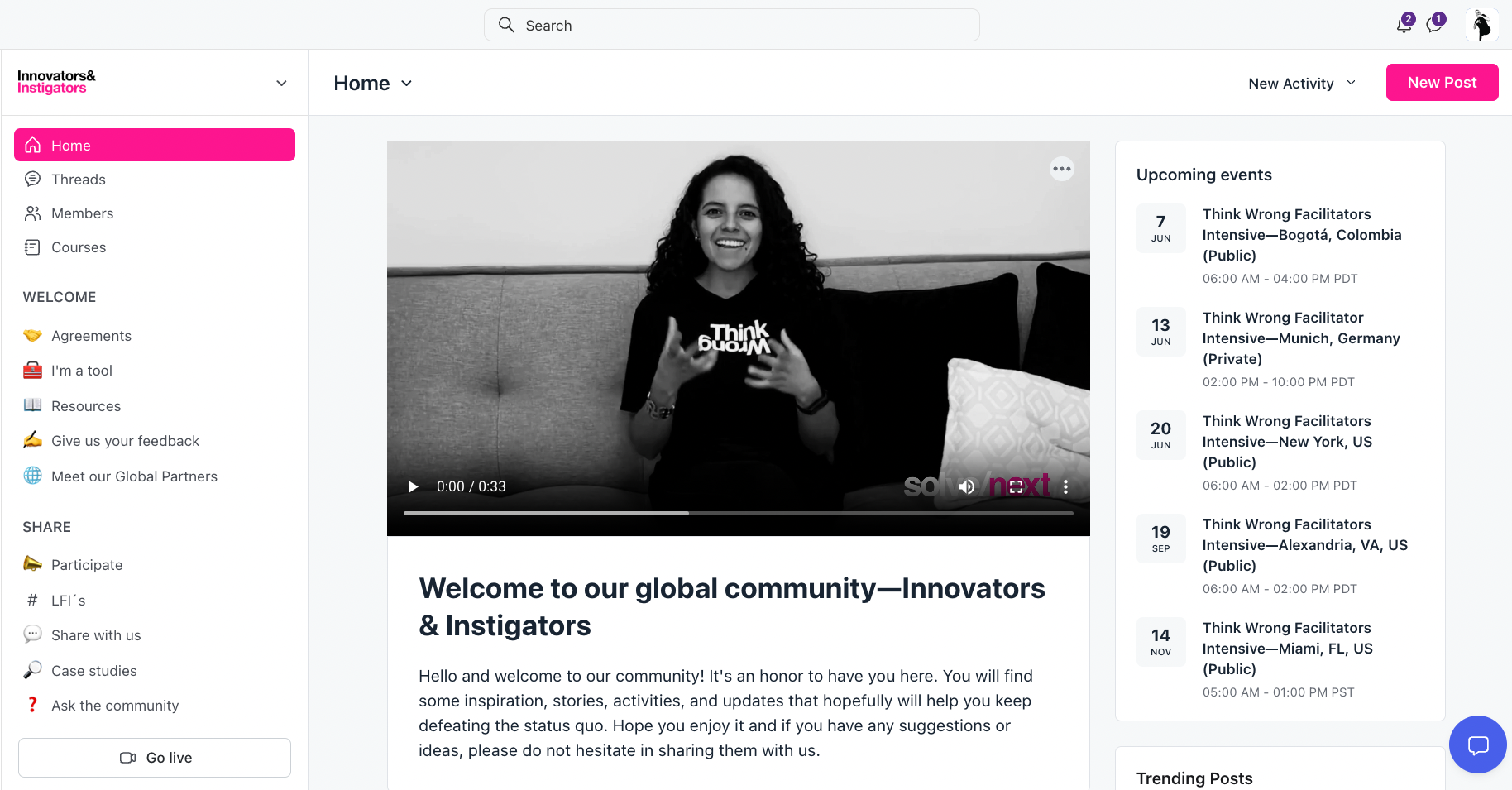
Task: Expand the Innovators & Instigators community dropdown
Action: tap(281, 83)
